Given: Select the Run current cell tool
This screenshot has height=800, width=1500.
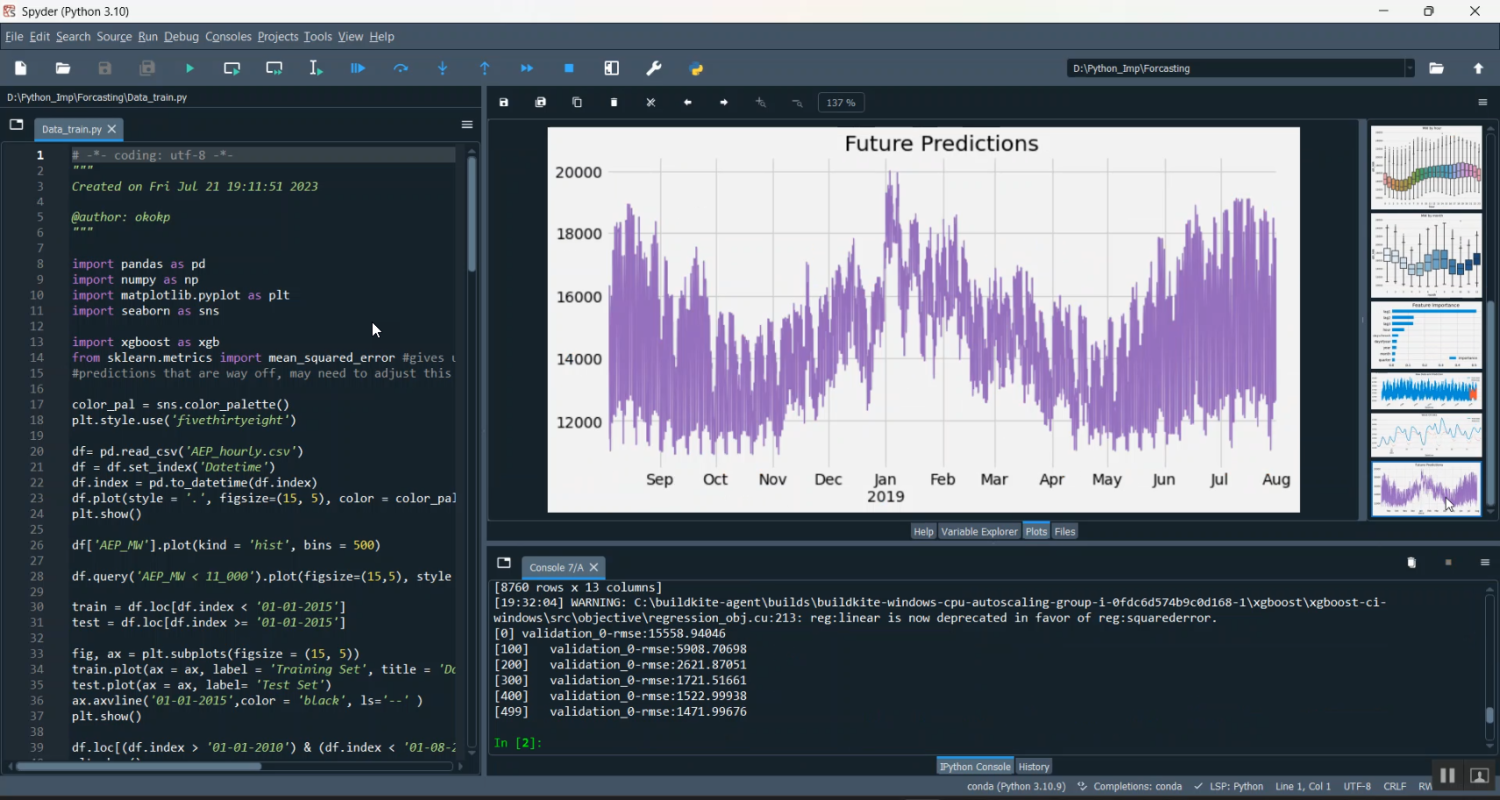Looking at the screenshot, I should (x=231, y=68).
